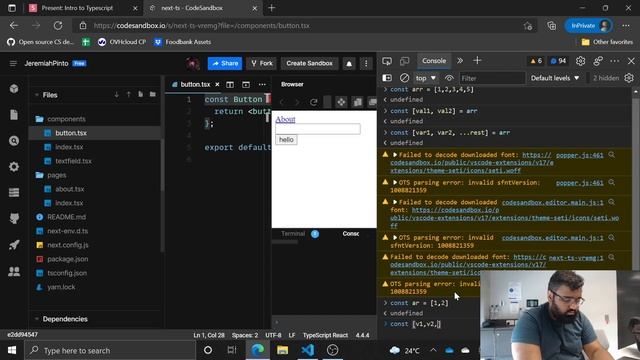Open package.json file
The height and width of the screenshot is (360, 640).
point(67,259)
